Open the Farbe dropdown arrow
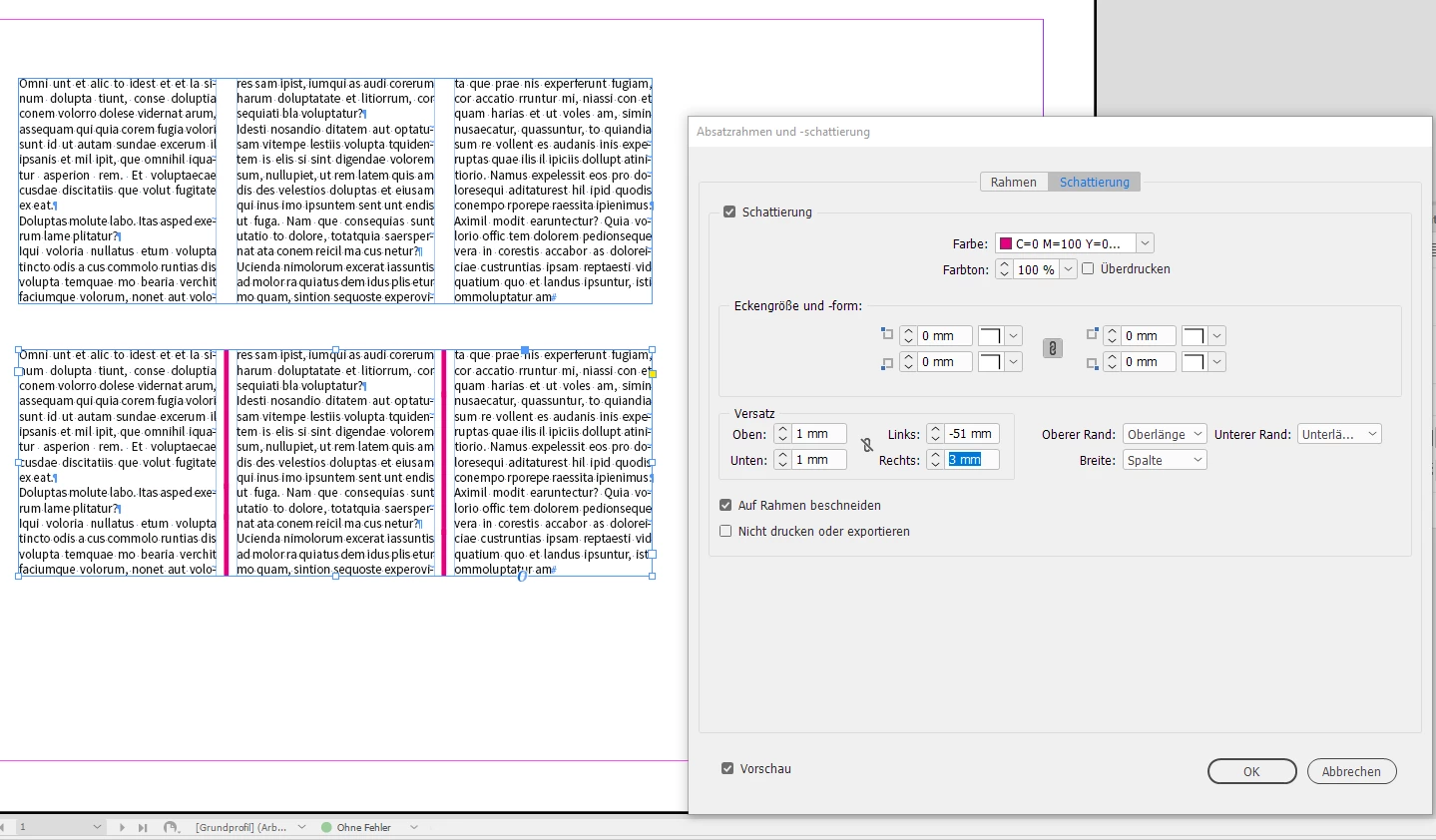Screen dimensions: 1436x840 1146,243
